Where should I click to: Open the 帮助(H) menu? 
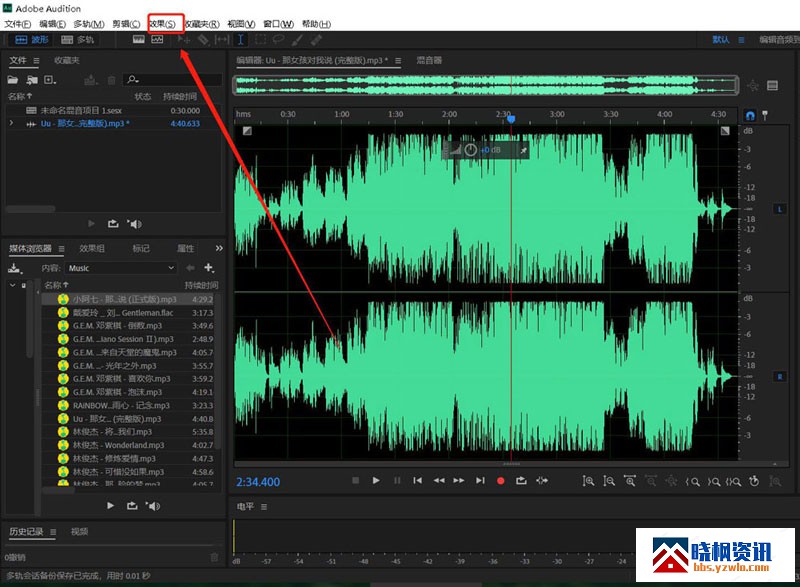pyautogui.click(x=316, y=24)
